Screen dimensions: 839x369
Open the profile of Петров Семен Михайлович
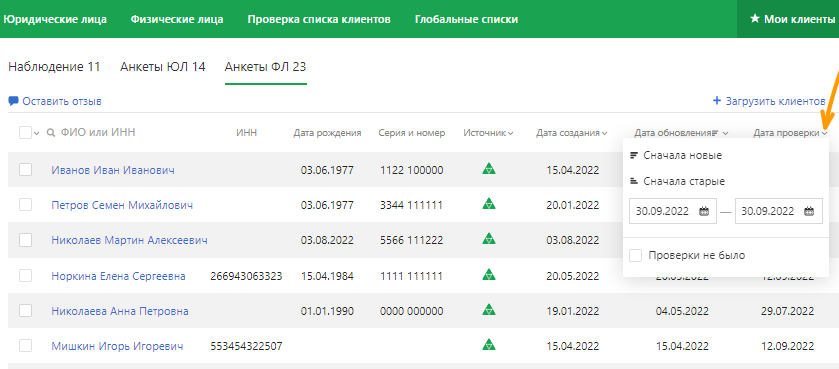[122, 205]
